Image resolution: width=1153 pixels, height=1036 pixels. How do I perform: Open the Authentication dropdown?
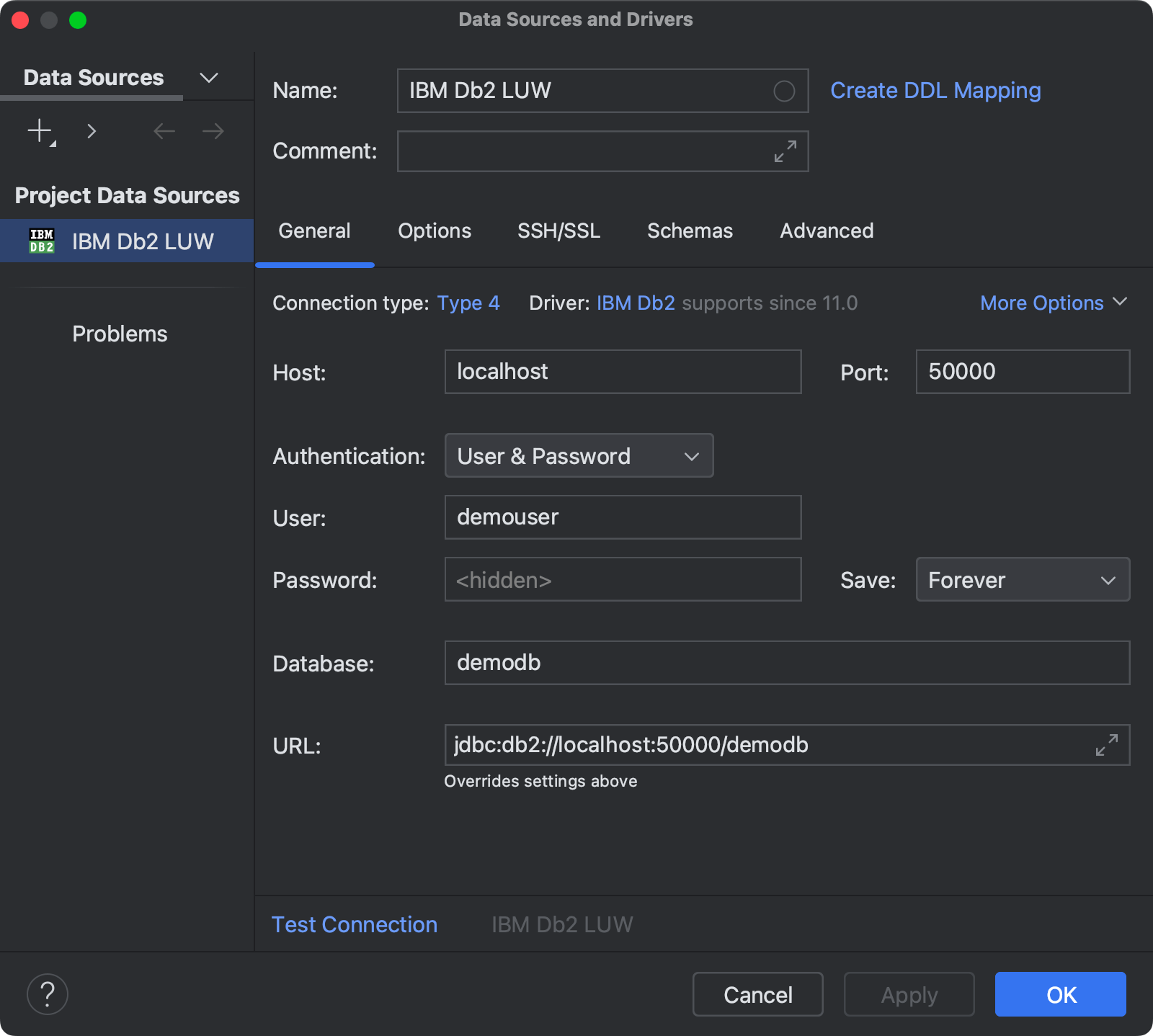[x=579, y=455]
